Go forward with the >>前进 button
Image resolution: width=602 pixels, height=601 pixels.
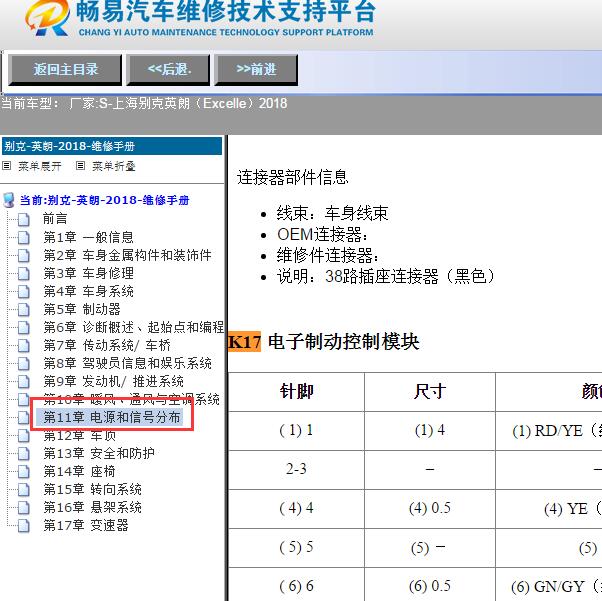(x=256, y=70)
